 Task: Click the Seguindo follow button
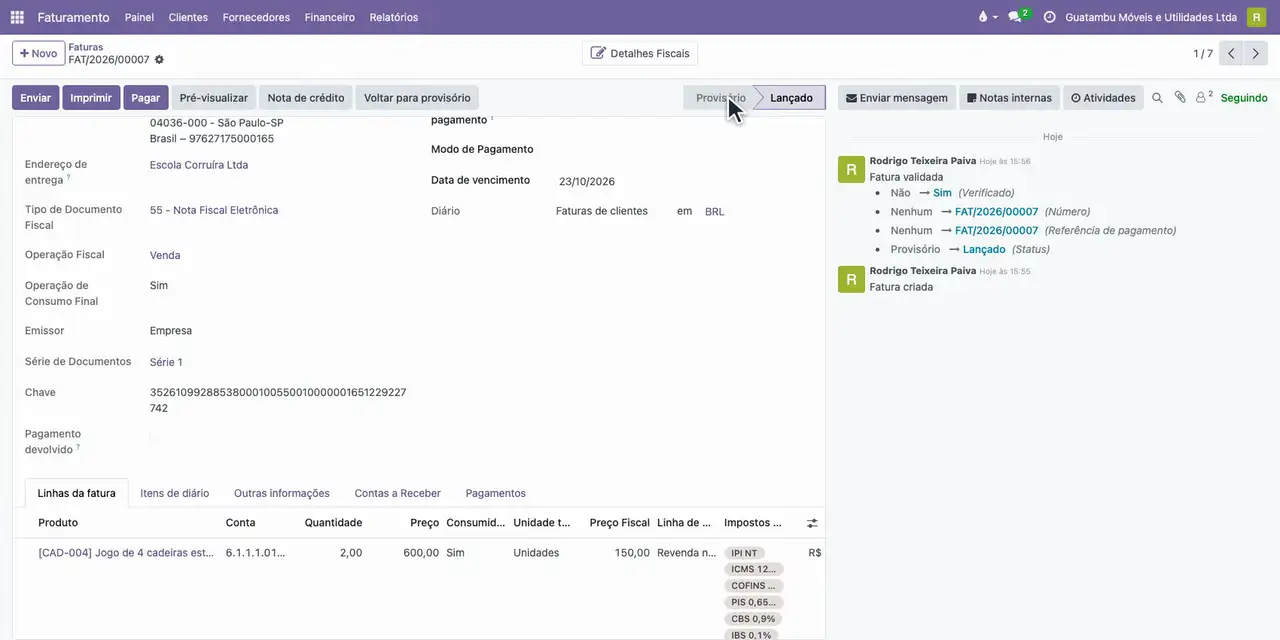[1244, 98]
